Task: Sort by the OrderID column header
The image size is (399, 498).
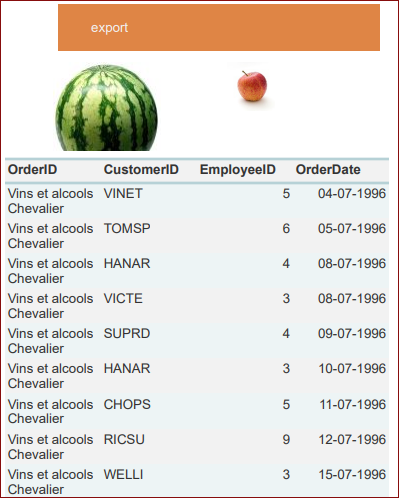Action: coord(32,170)
